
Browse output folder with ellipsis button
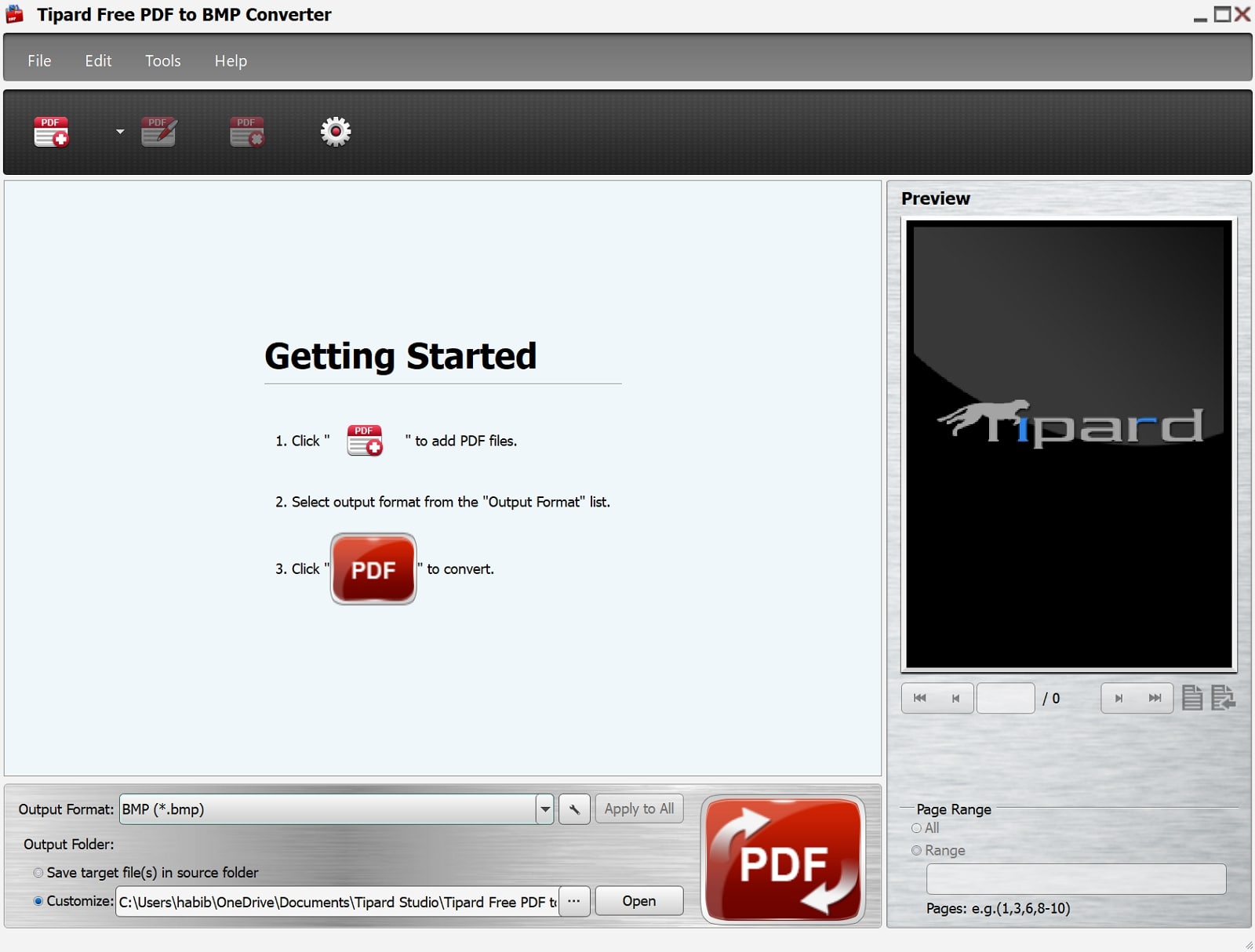(x=574, y=901)
